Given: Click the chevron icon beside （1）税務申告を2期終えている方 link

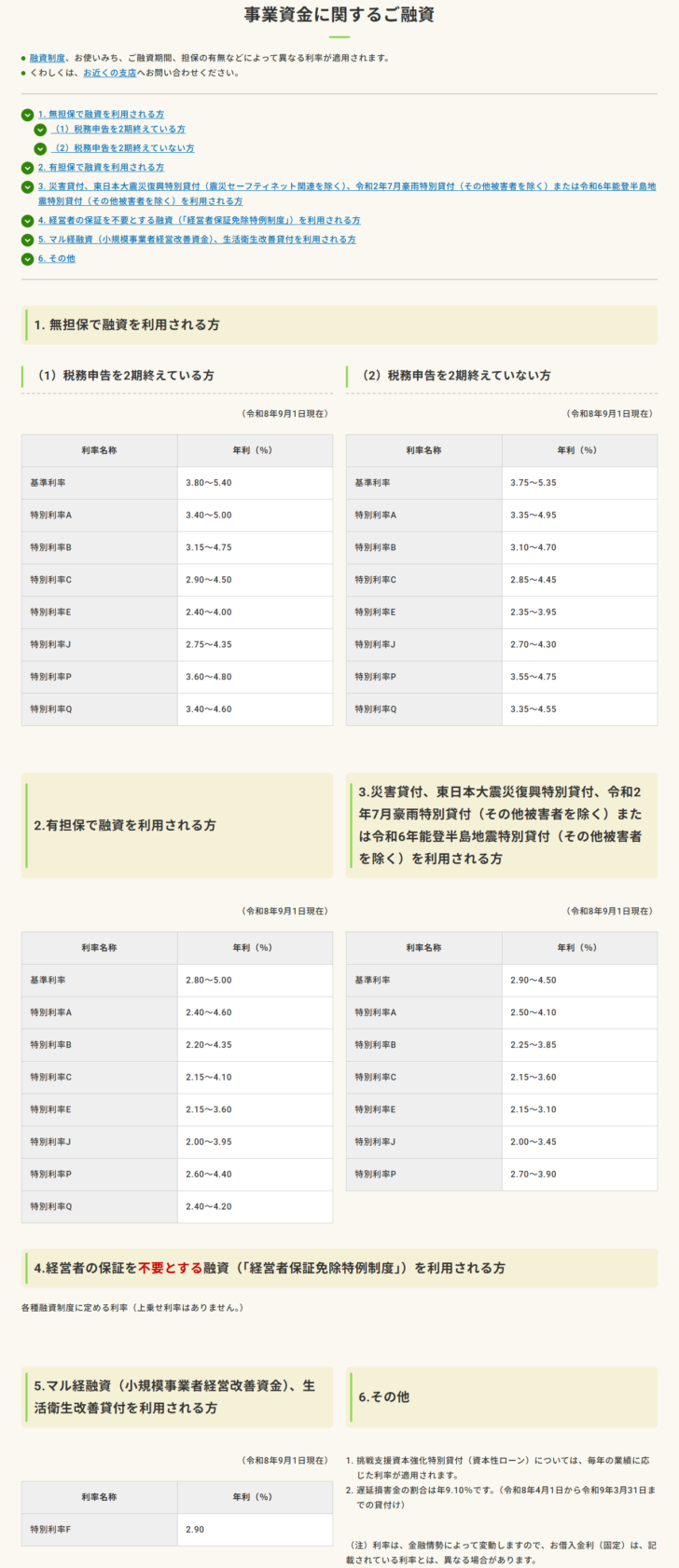Looking at the screenshot, I should [x=40, y=130].
